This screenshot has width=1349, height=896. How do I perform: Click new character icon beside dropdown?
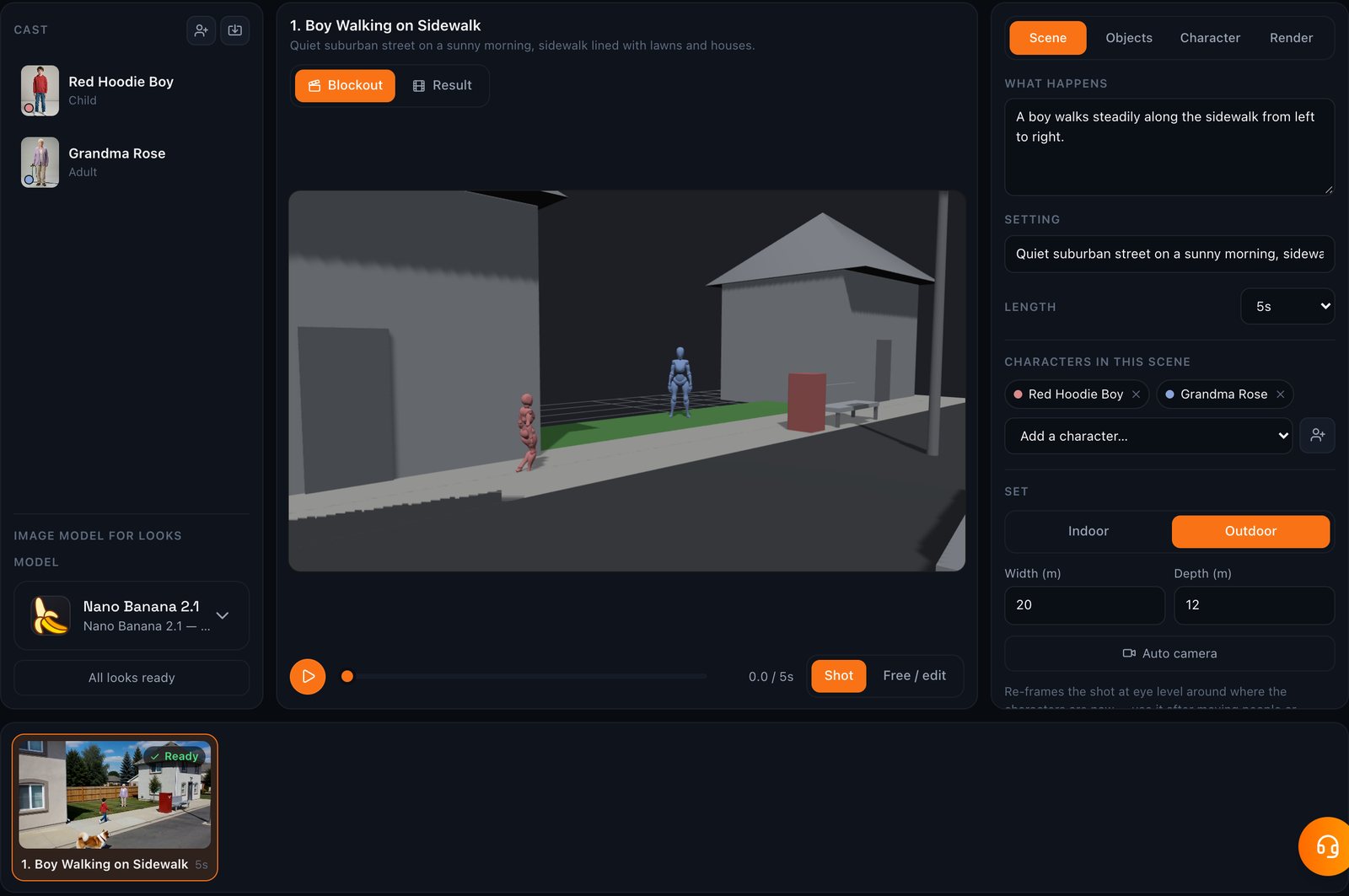(x=1317, y=436)
